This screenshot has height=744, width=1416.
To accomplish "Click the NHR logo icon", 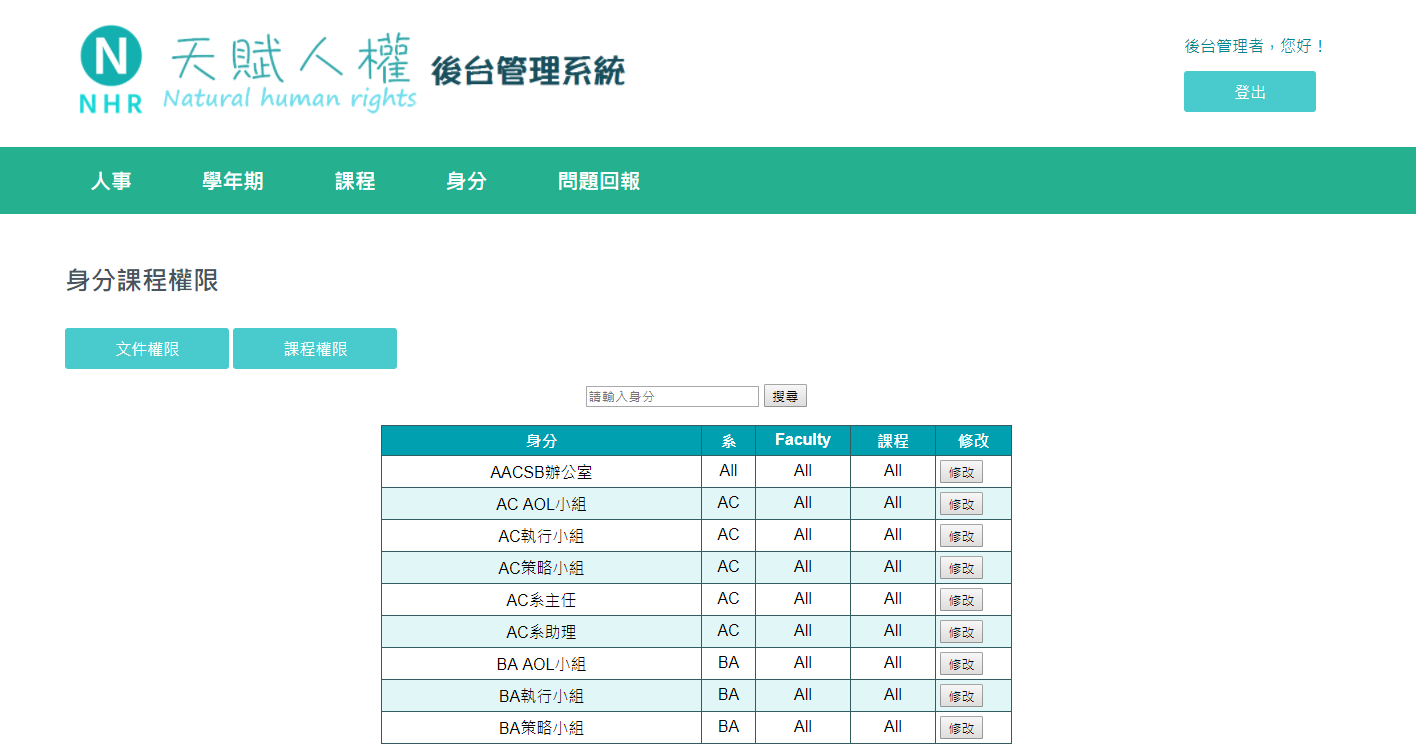I will coord(111,69).
